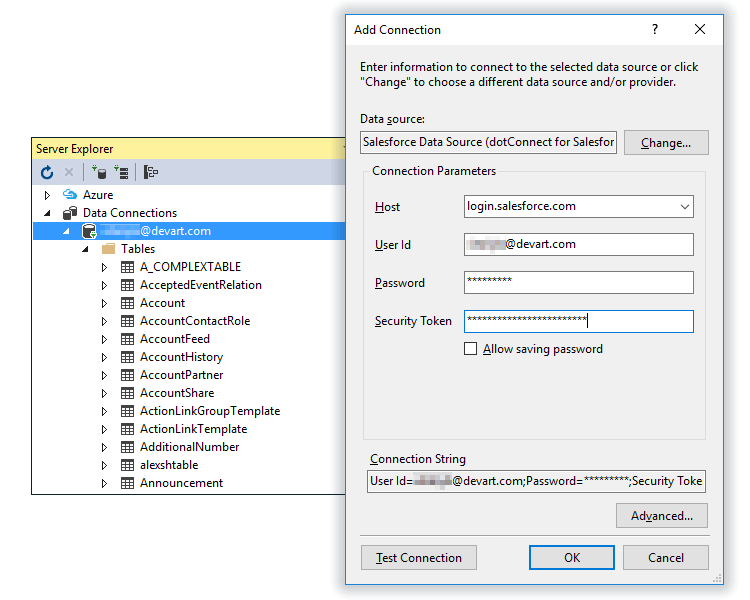This screenshot has height=600, width=750.
Task: Click the Connect to Database toolbar icon
Action: (x=98, y=172)
